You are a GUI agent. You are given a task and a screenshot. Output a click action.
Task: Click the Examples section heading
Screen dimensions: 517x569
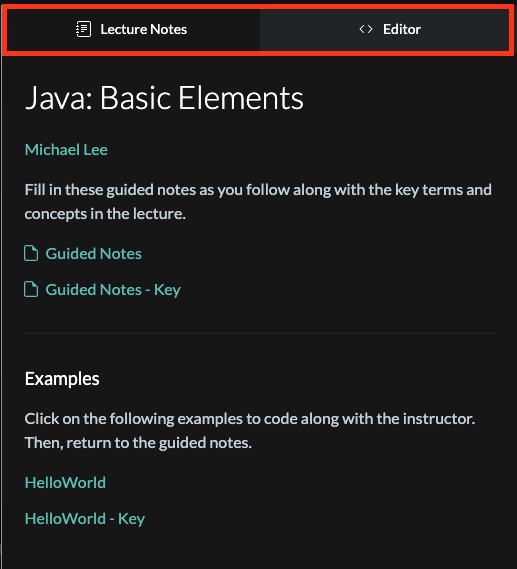(x=62, y=379)
